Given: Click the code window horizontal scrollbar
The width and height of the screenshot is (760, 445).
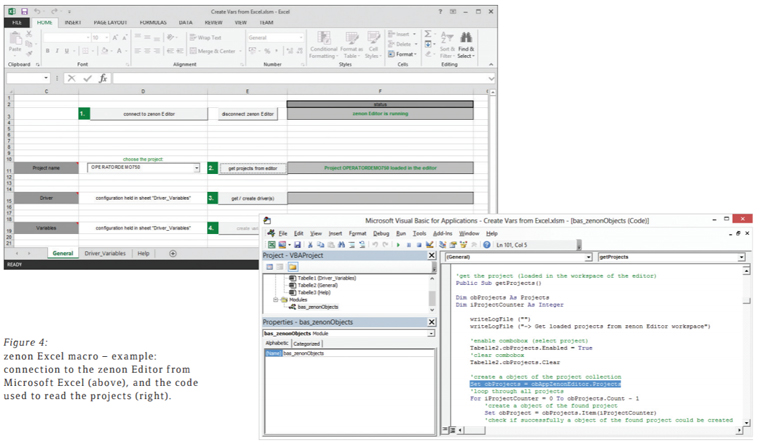Looking at the screenshot, I should click(598, 430).
